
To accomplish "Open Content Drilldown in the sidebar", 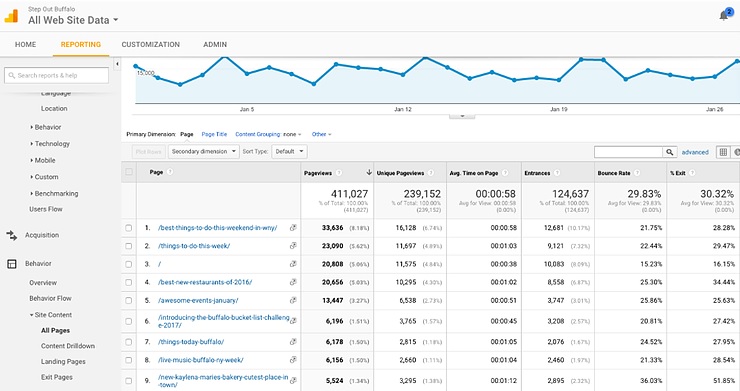I will pos(68,346).
